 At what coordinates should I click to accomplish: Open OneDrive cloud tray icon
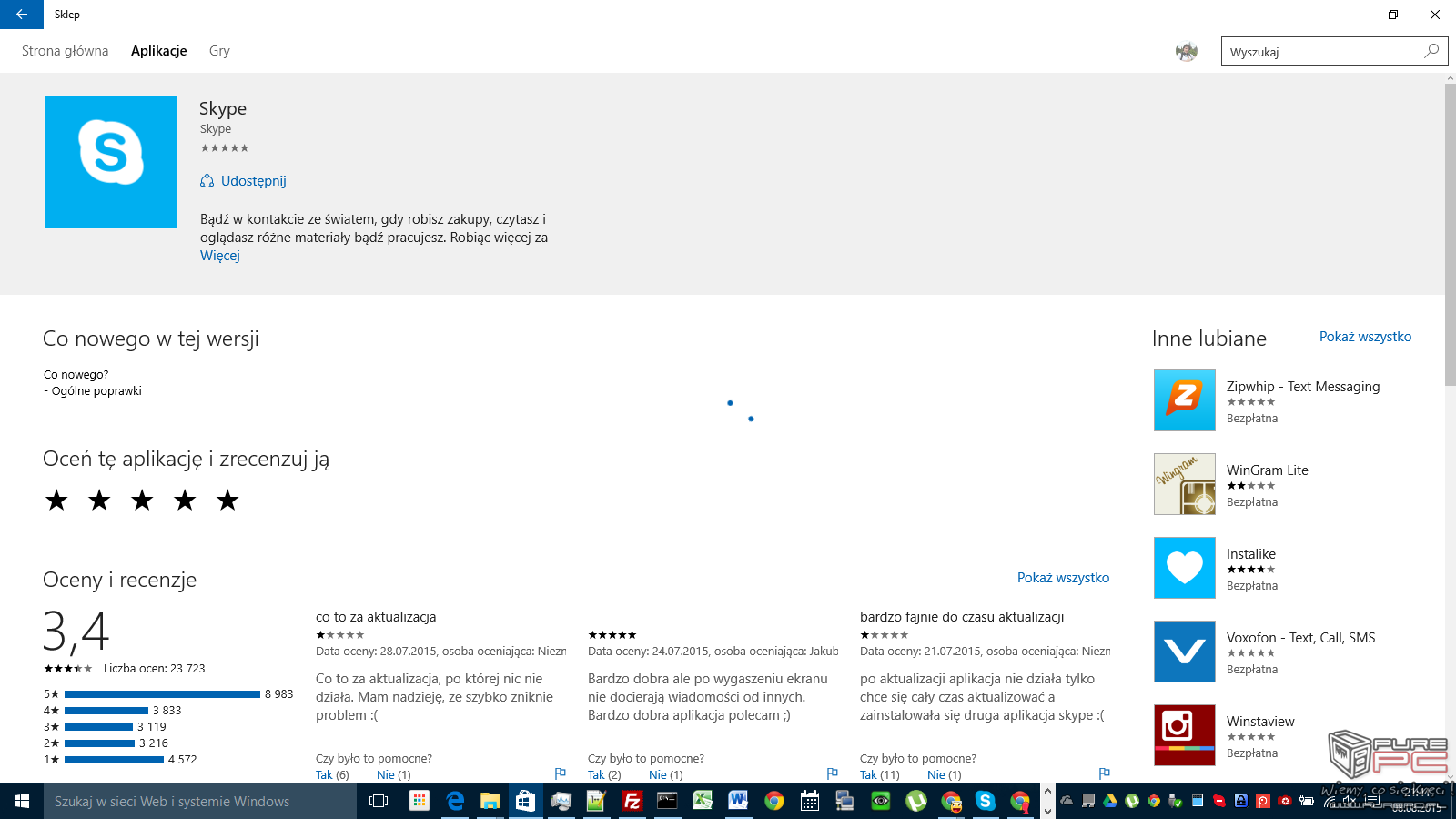point(1067,801)
